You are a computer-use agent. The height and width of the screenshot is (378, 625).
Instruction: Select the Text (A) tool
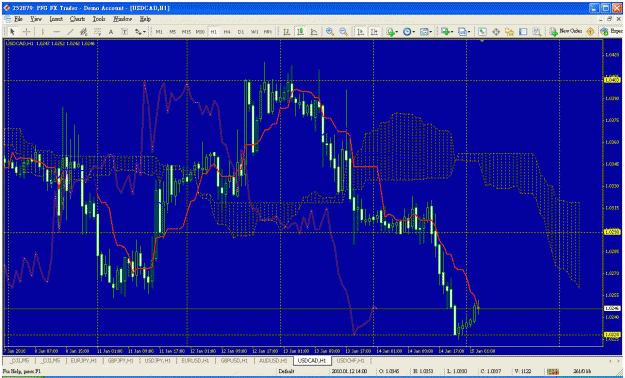(x=111, y=32)
